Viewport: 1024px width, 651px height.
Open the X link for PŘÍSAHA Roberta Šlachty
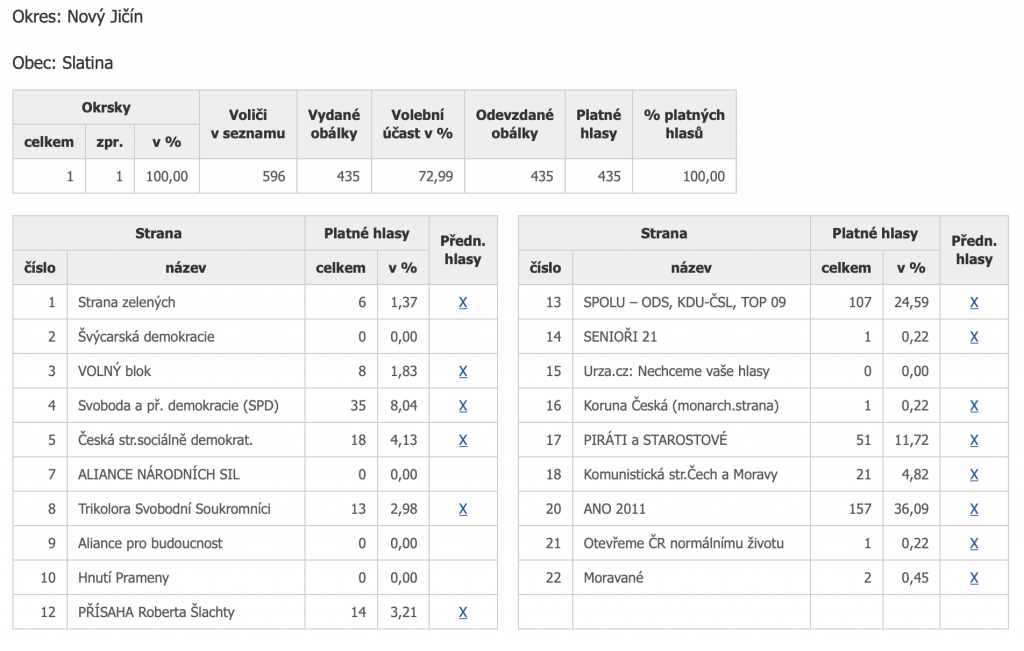(x=462, y=612)
